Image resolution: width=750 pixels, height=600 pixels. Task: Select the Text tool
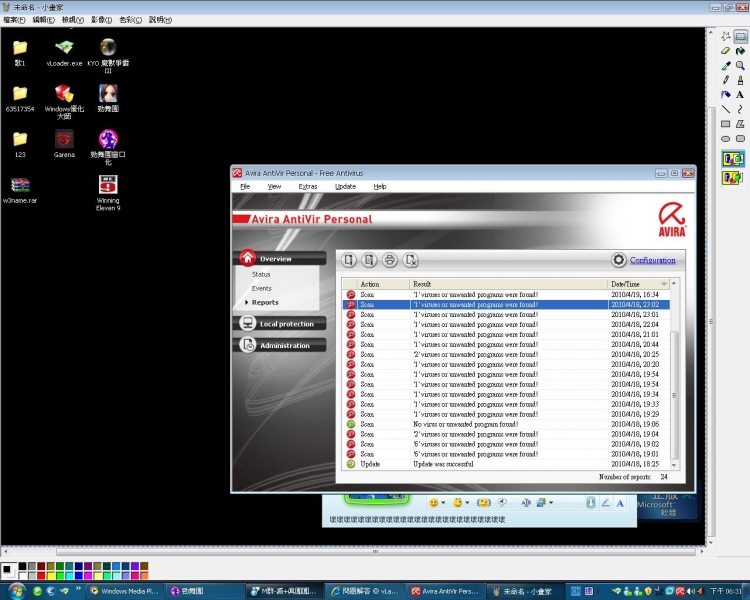(x=740, y=95)
